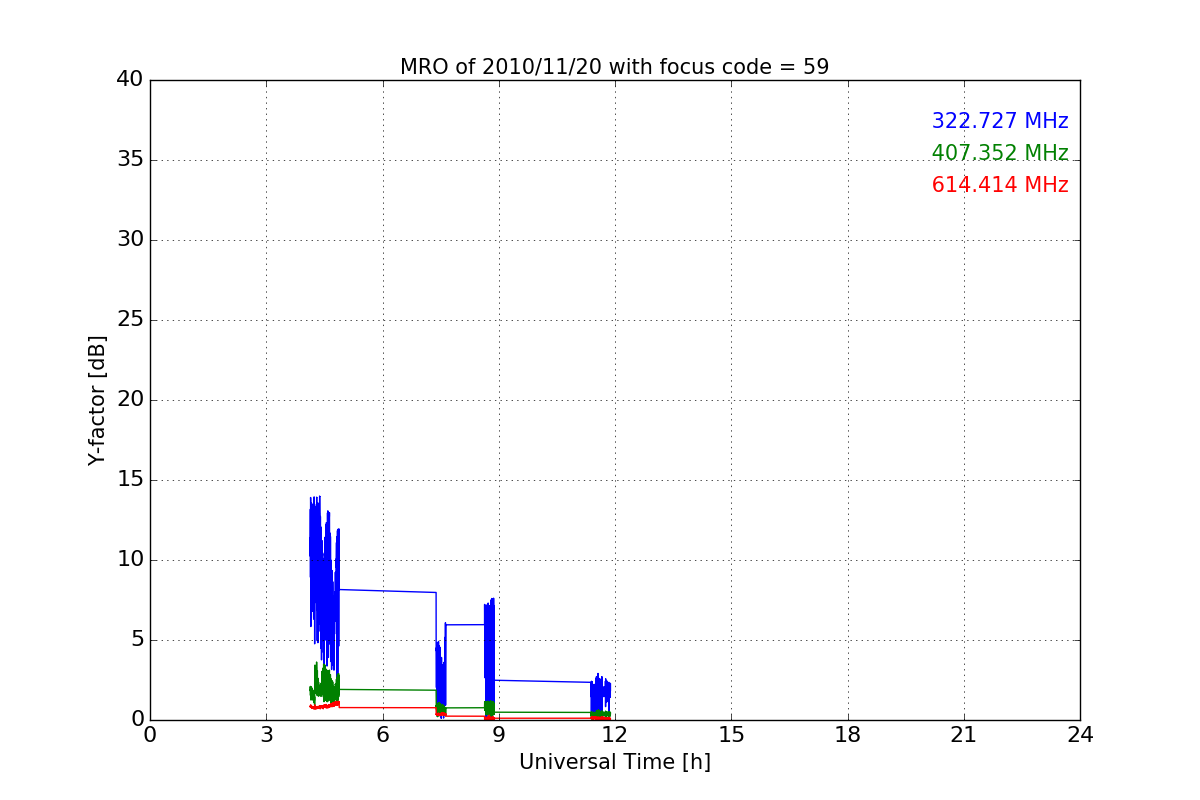Click the y-axis tick label 35

130,160
